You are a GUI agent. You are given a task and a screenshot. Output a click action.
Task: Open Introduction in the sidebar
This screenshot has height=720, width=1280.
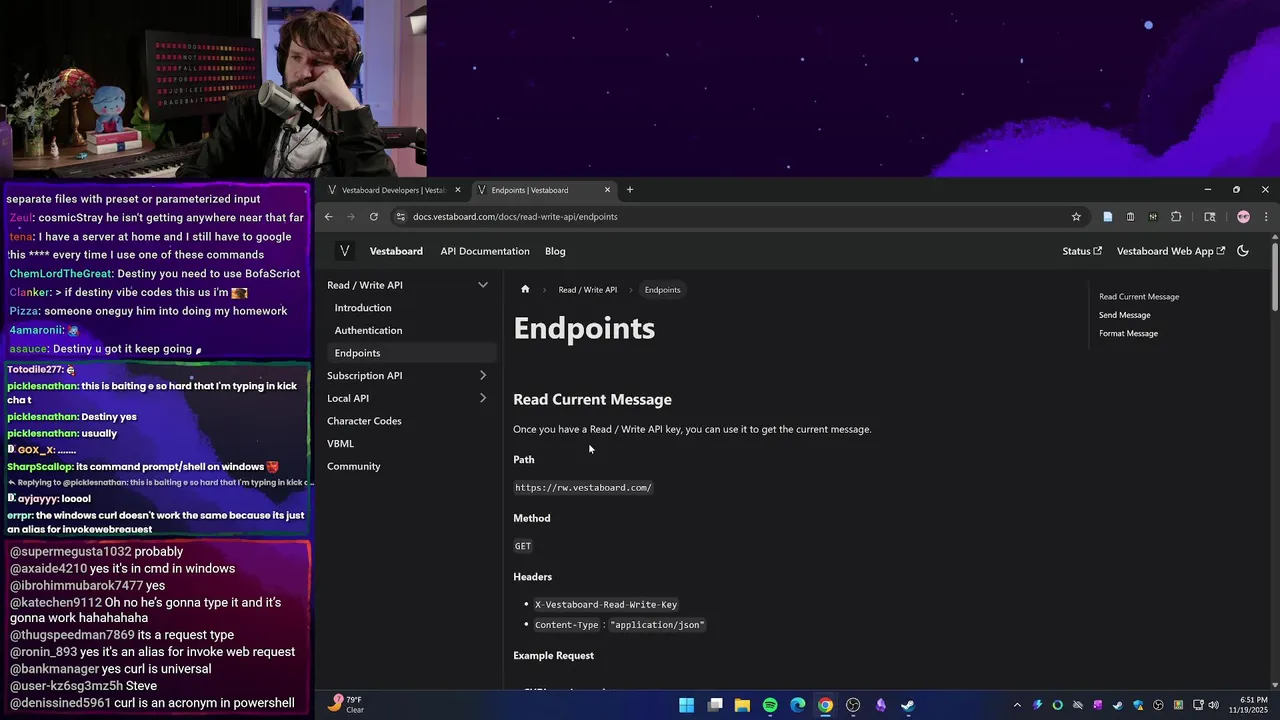(x=363, y=308)
